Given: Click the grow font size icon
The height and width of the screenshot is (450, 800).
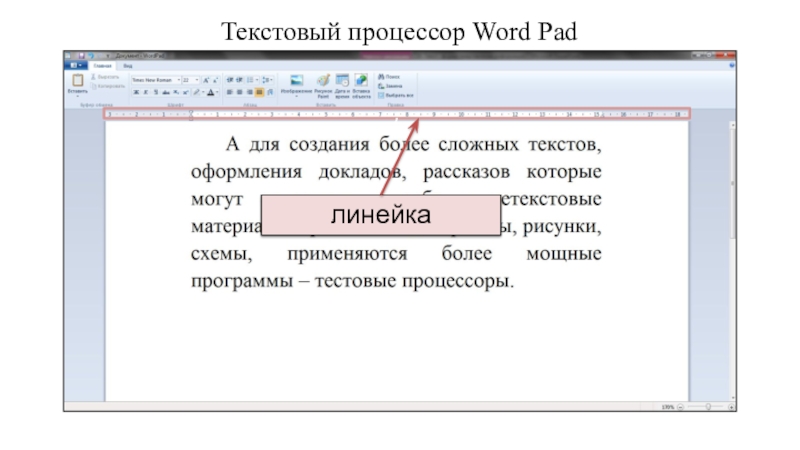Looking at the screenshot, I should (x=206, y=80).
